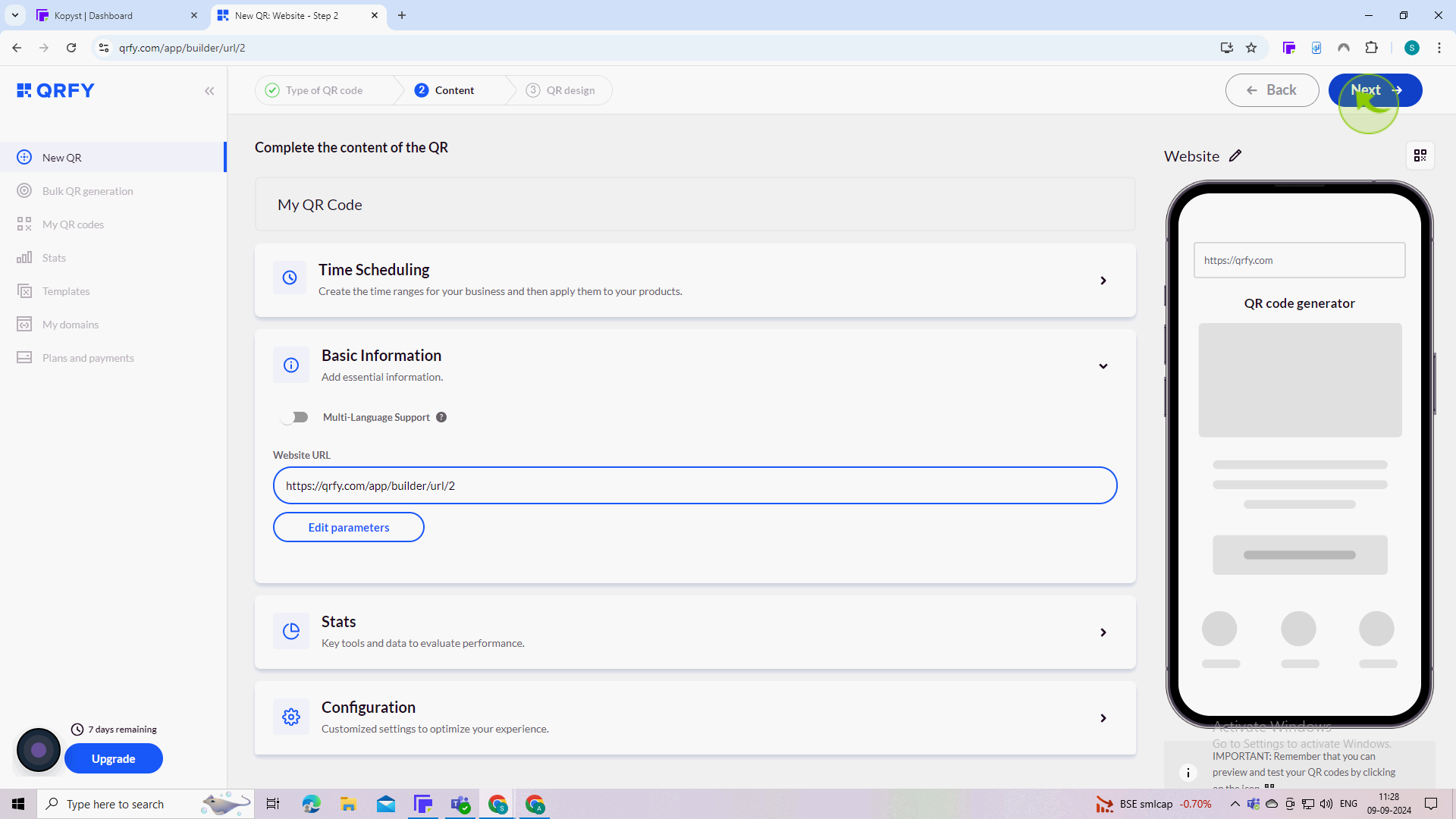Screen dimensions: 1456x819
Task: Open Windows Start menu
Action: click(x=18, y=804)
